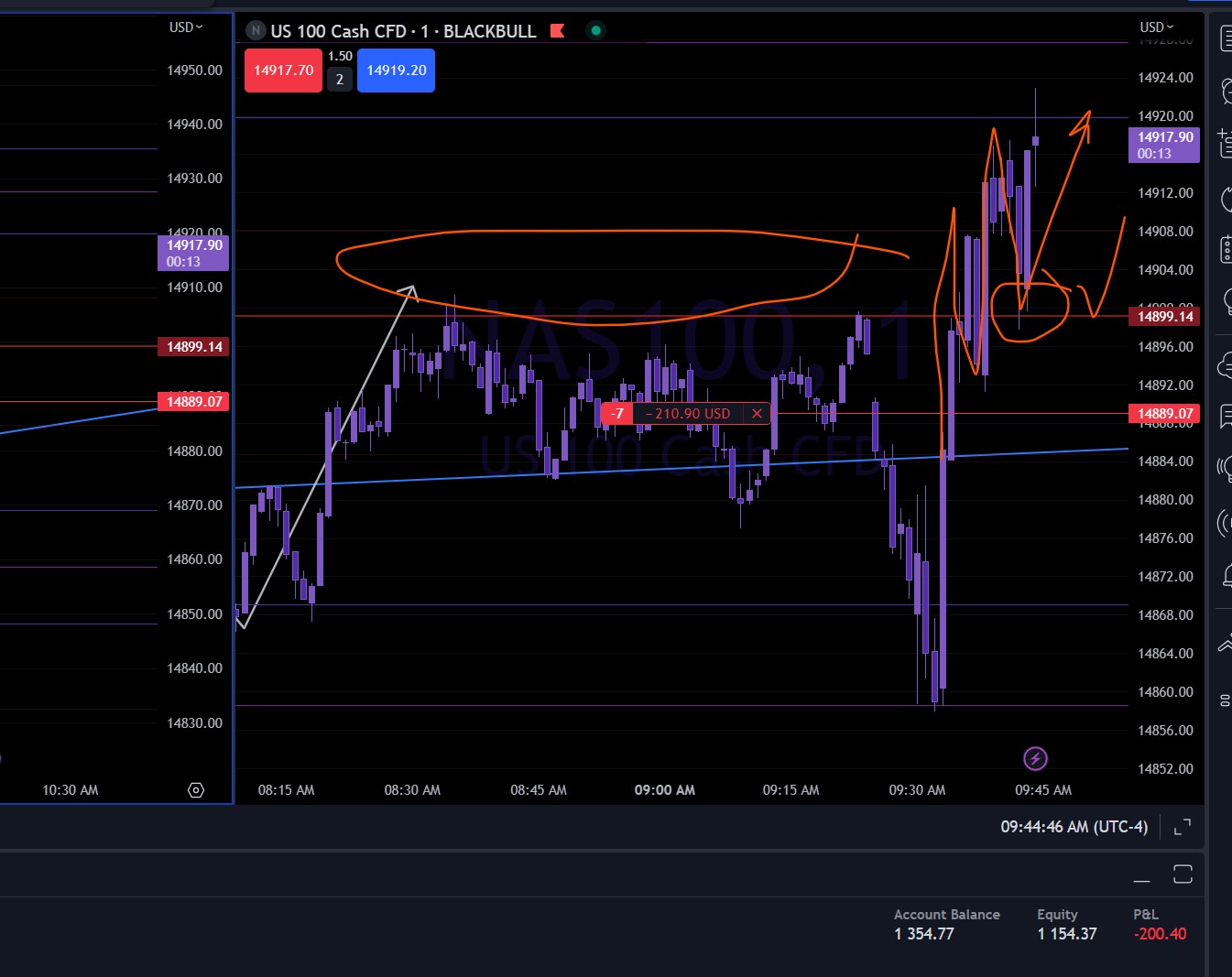
Task: Click the green market status dot
Action: point(595,31)
